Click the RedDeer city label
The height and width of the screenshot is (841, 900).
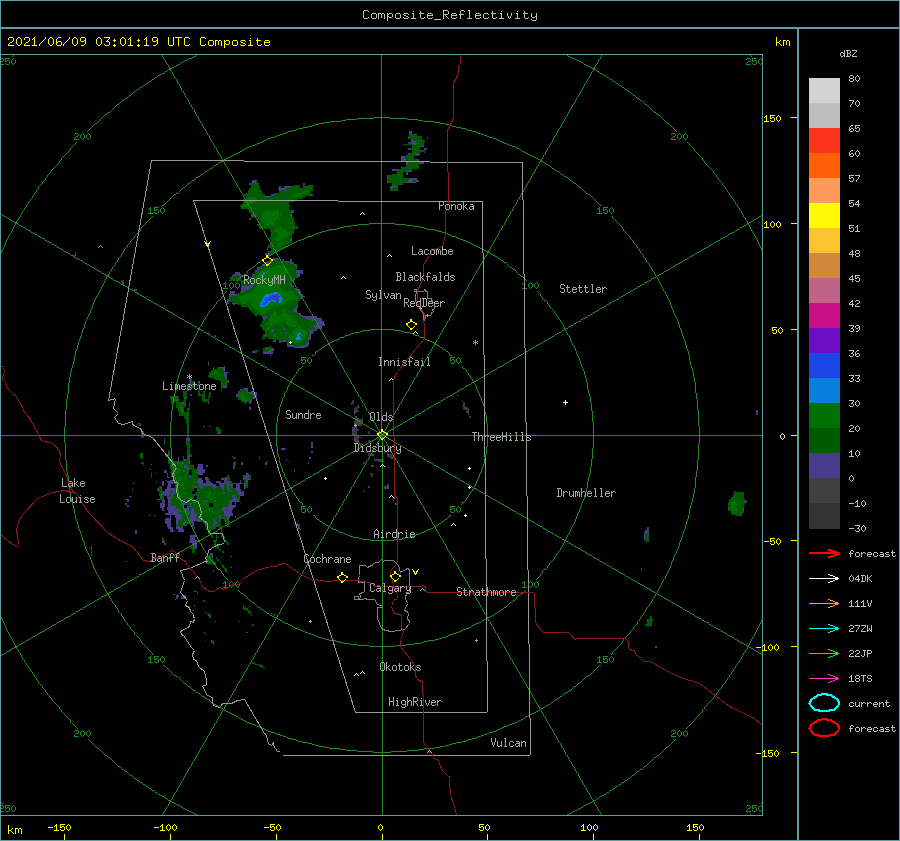424,303
